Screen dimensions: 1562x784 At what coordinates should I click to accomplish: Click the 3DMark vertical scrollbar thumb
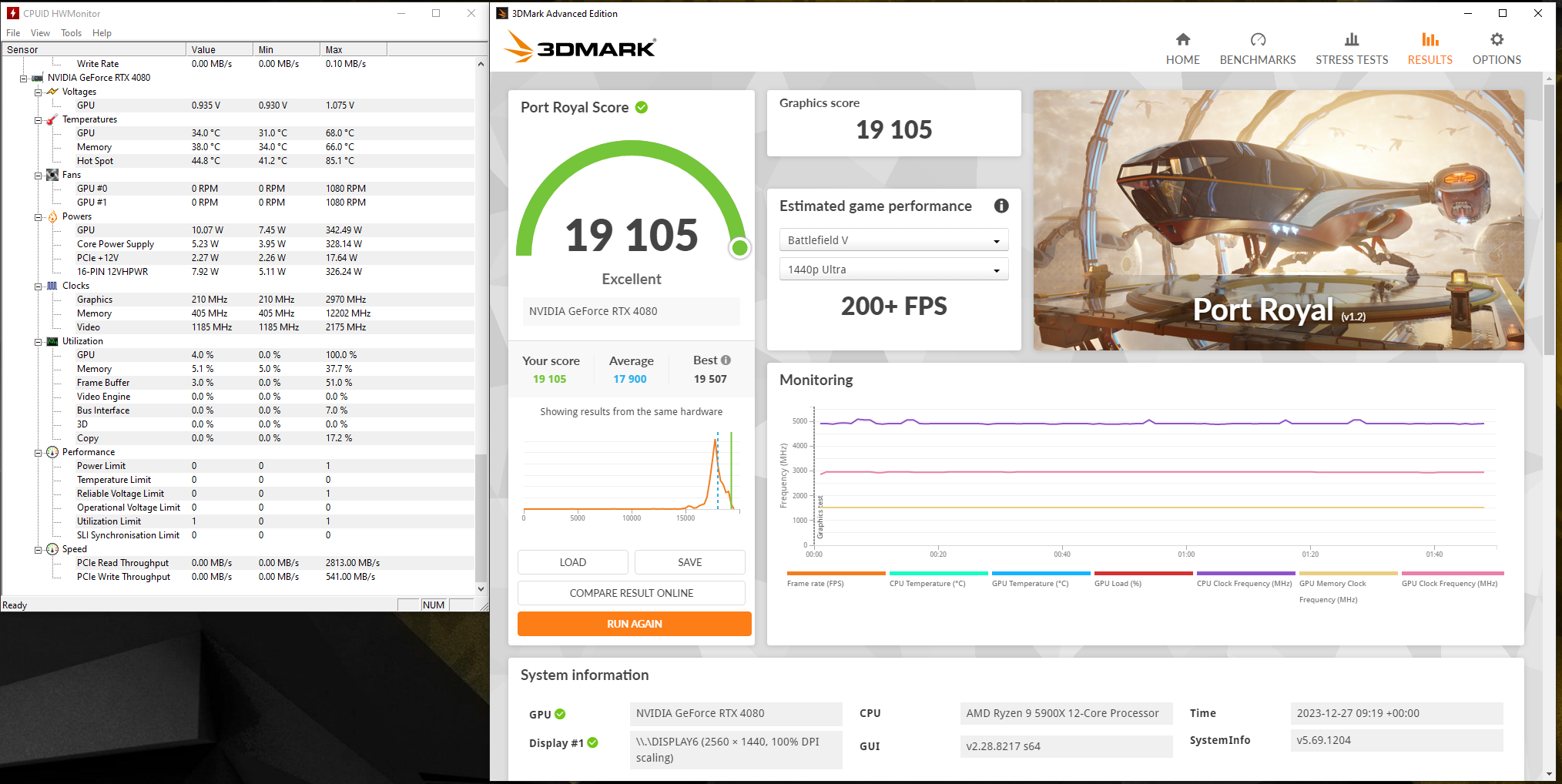click(1549, 219)
